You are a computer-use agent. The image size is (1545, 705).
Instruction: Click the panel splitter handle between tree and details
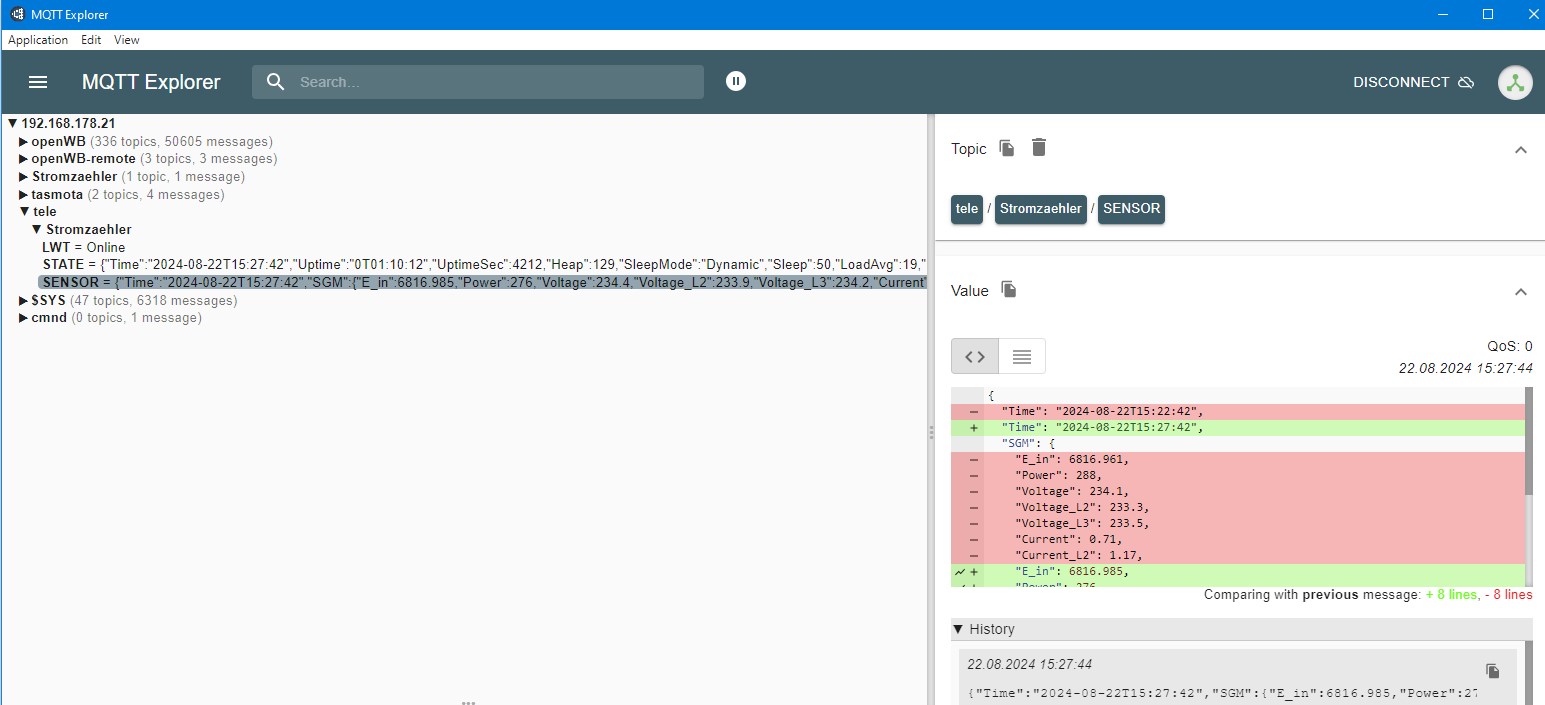(931, 432)
